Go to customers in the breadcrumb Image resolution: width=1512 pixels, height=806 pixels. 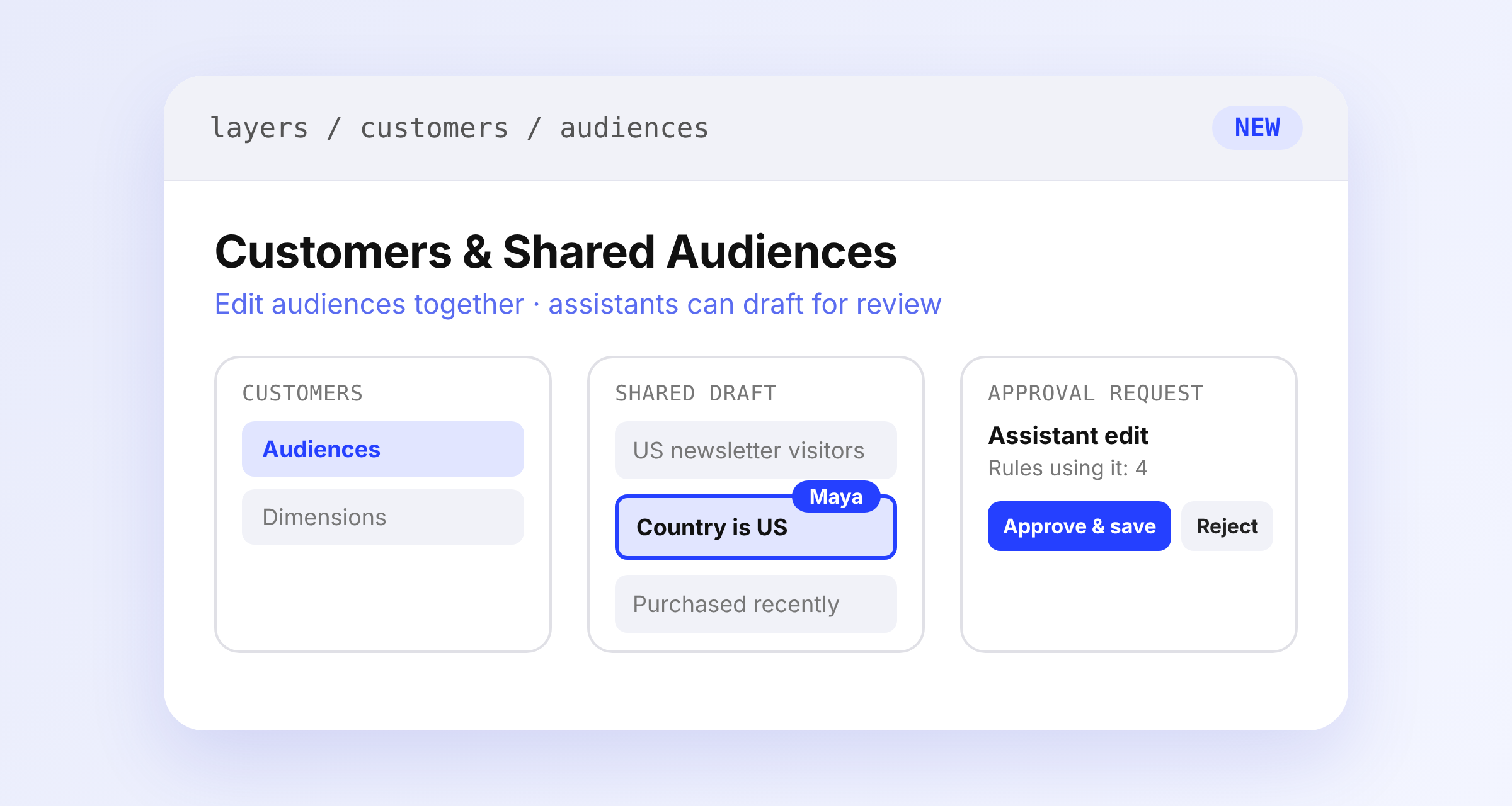pyautogui.click(x=434, y=128)
